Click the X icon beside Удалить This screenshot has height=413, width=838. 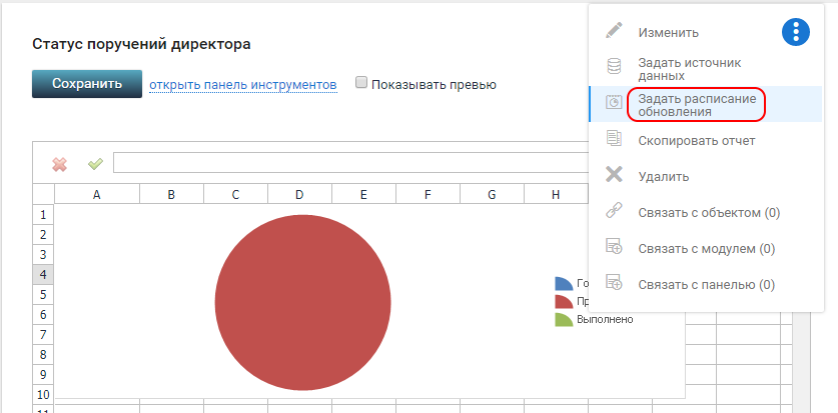click(614, 174)
